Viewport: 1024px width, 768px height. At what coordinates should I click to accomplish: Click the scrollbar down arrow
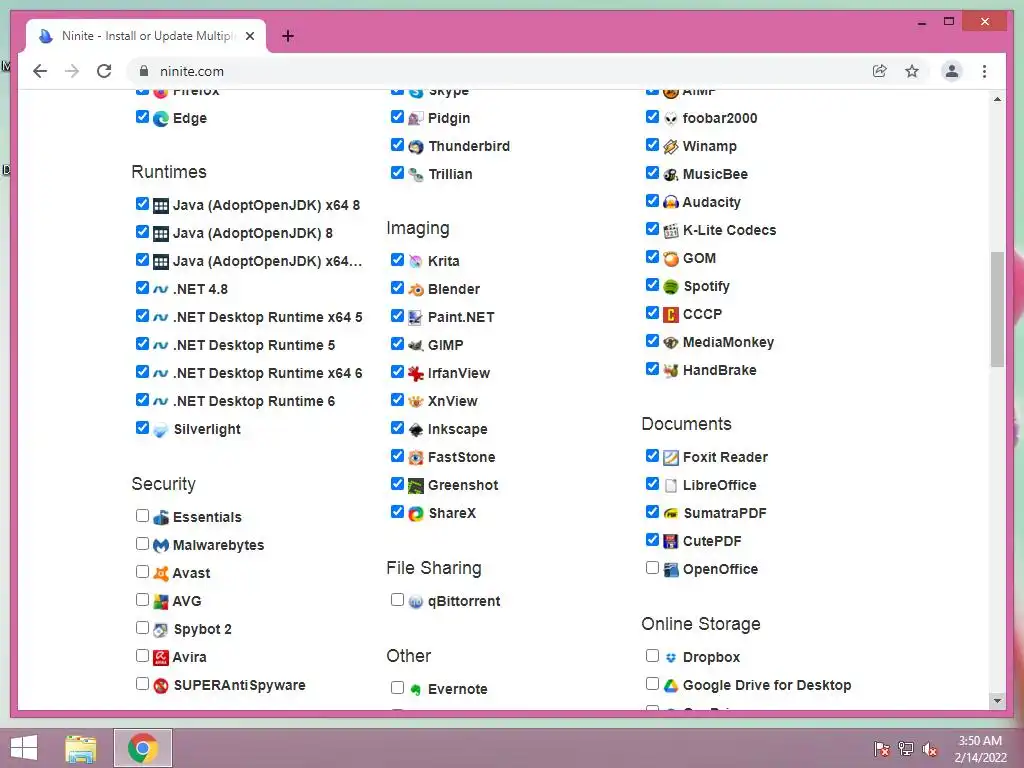coord(997,701)
